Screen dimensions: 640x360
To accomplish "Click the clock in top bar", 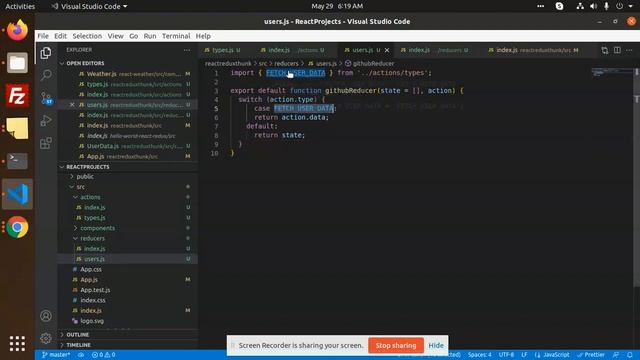I will point(337,6).
